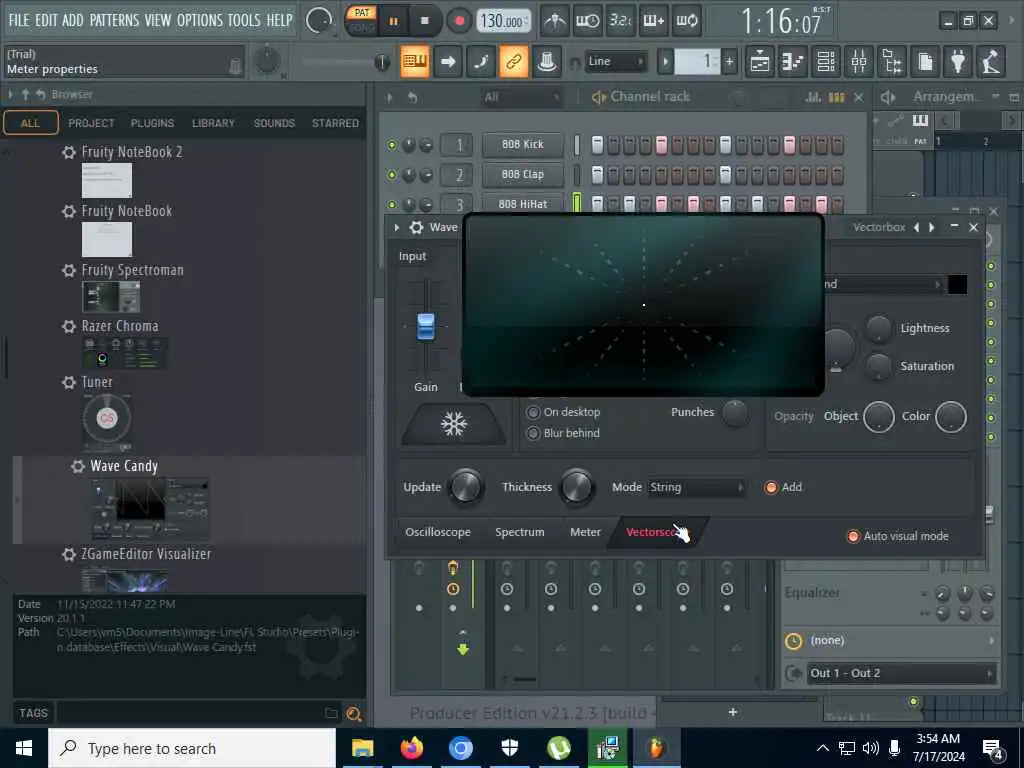Select next preset arrow beside Vectorbox
The width and height of the screenshot is (1024, 768).
tap(932, 227)
